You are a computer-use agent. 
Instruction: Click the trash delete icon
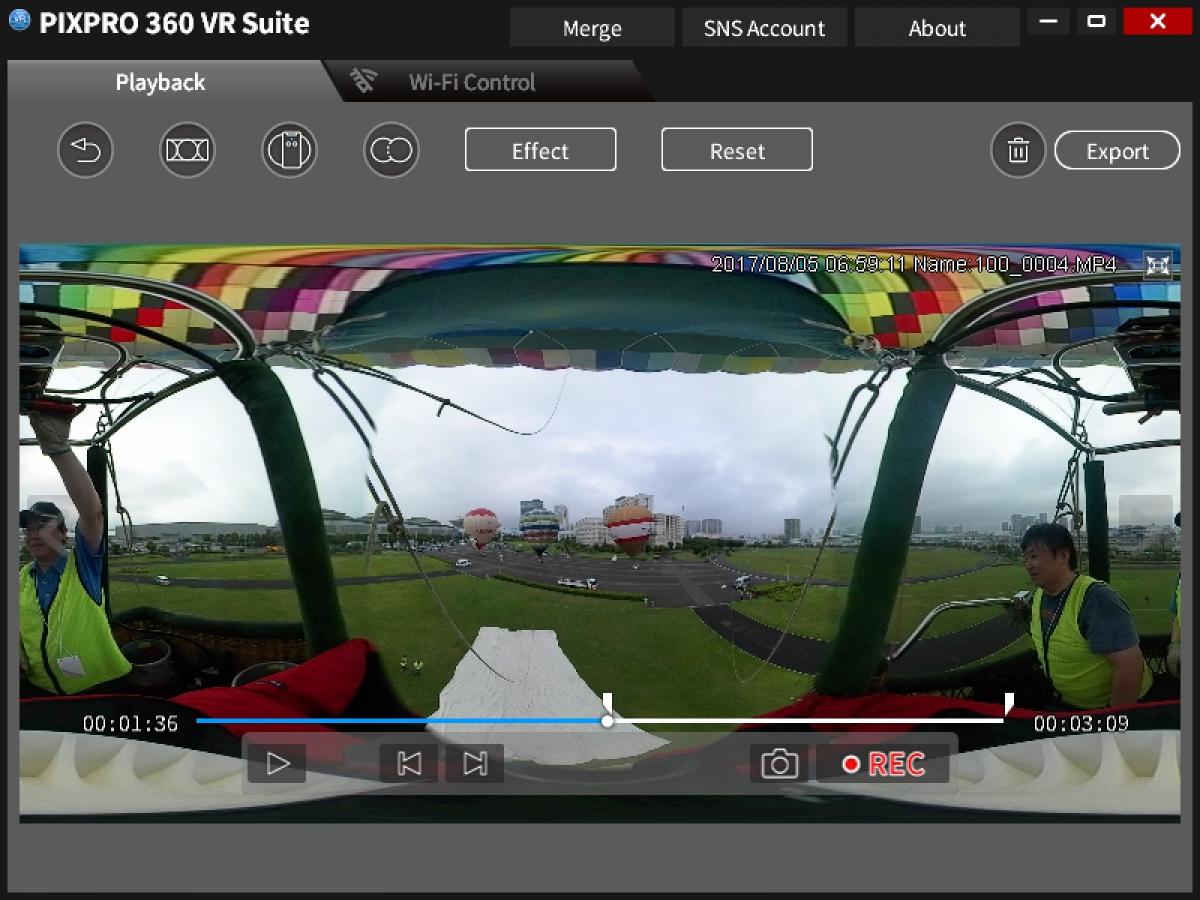[x=1019, y=151]
